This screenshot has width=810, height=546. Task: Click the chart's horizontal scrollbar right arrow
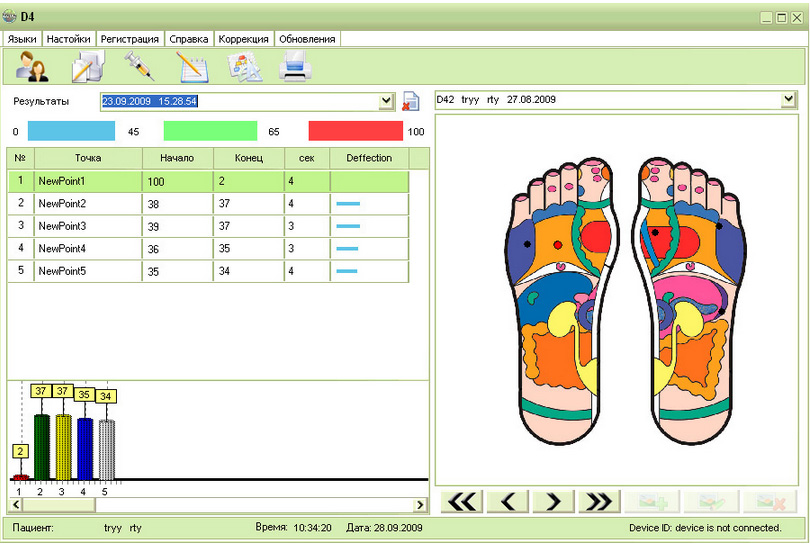pyautogui.click(x=420, y=506)
